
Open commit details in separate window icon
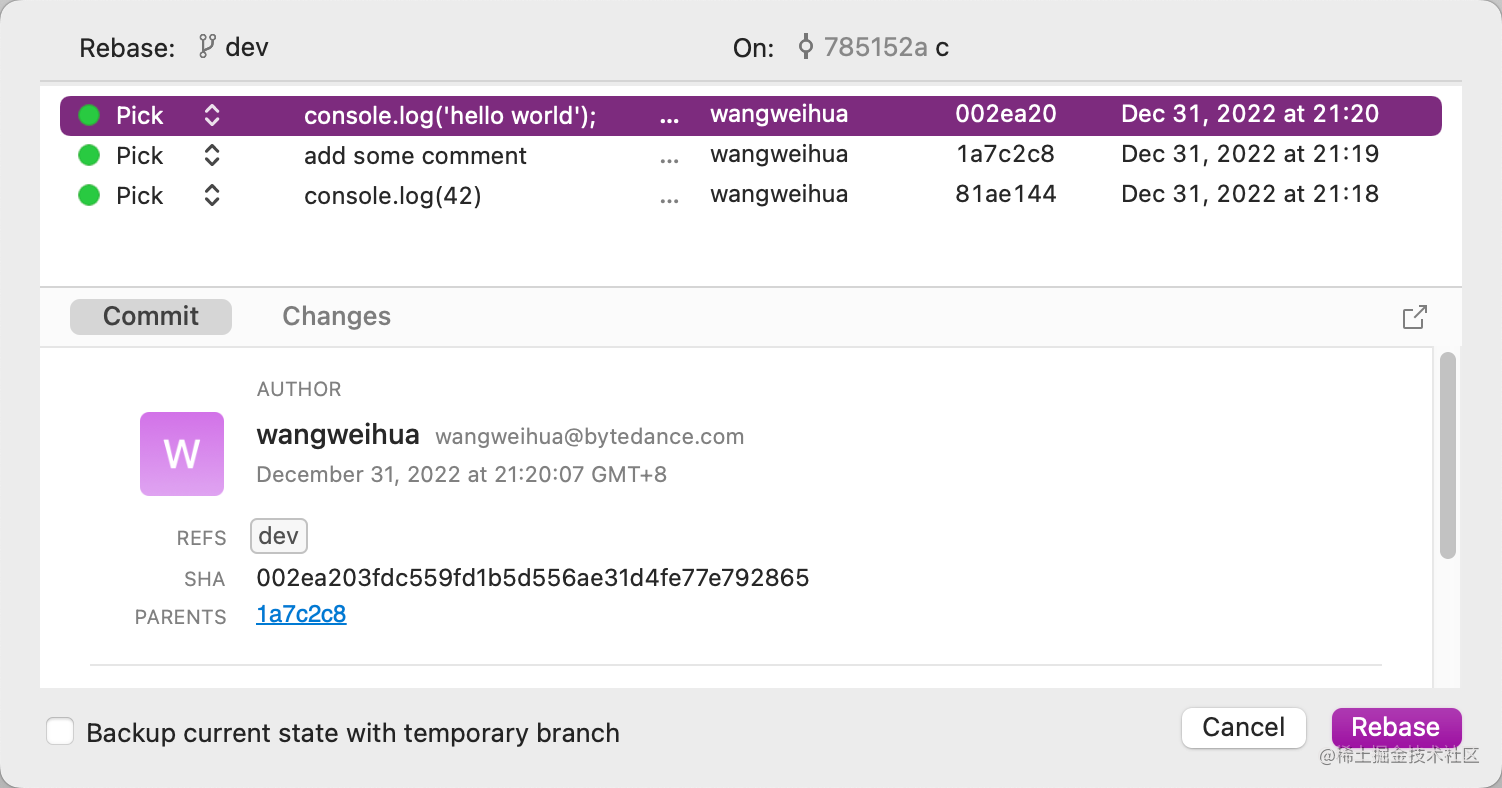1414,317
